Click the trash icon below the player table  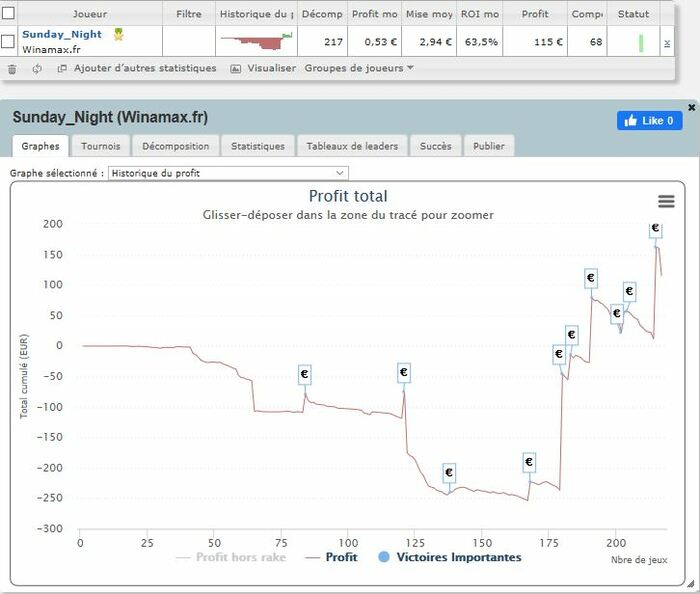[x=12, y=69]
